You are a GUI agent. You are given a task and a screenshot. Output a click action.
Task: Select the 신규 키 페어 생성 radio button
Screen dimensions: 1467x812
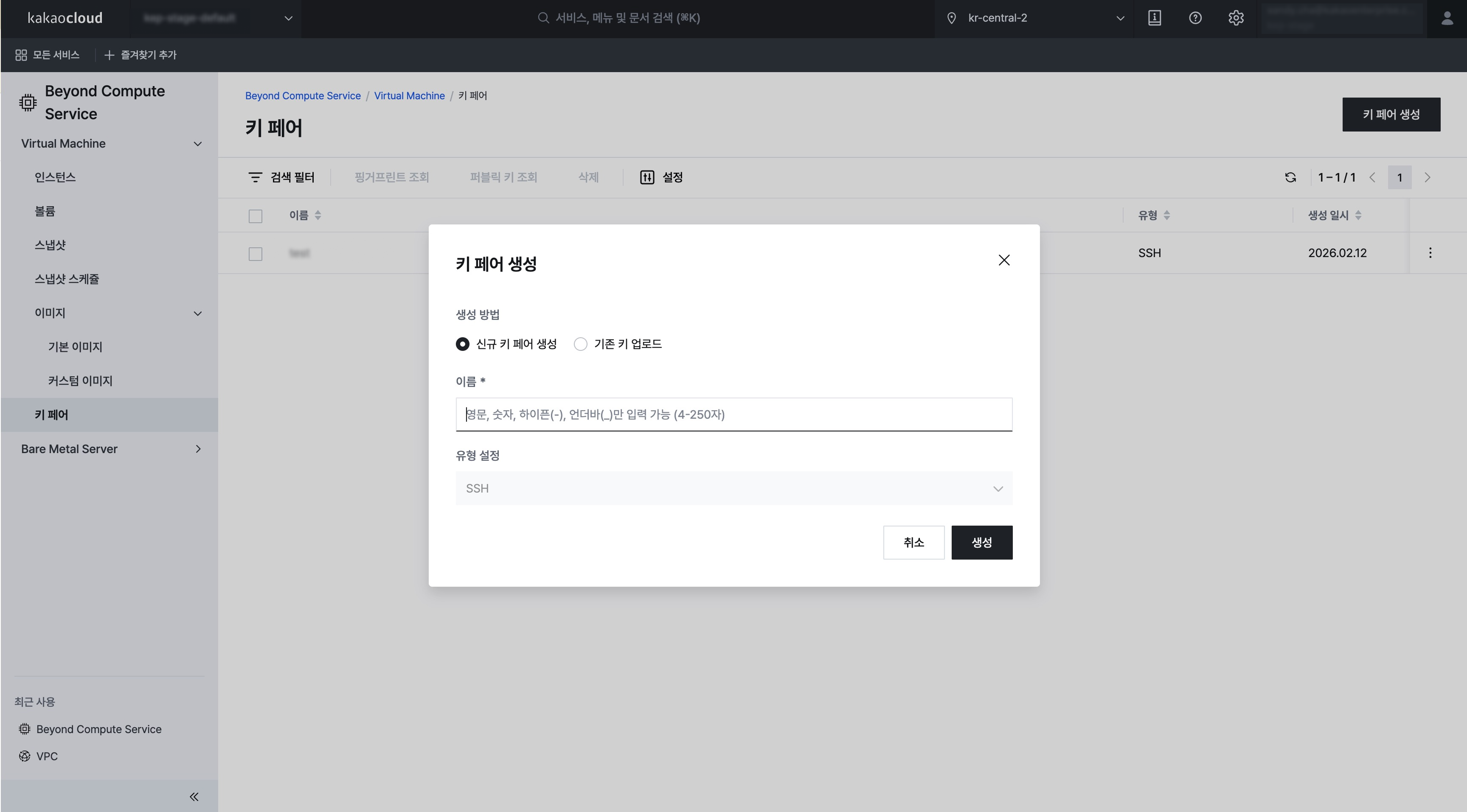[462, 344]
